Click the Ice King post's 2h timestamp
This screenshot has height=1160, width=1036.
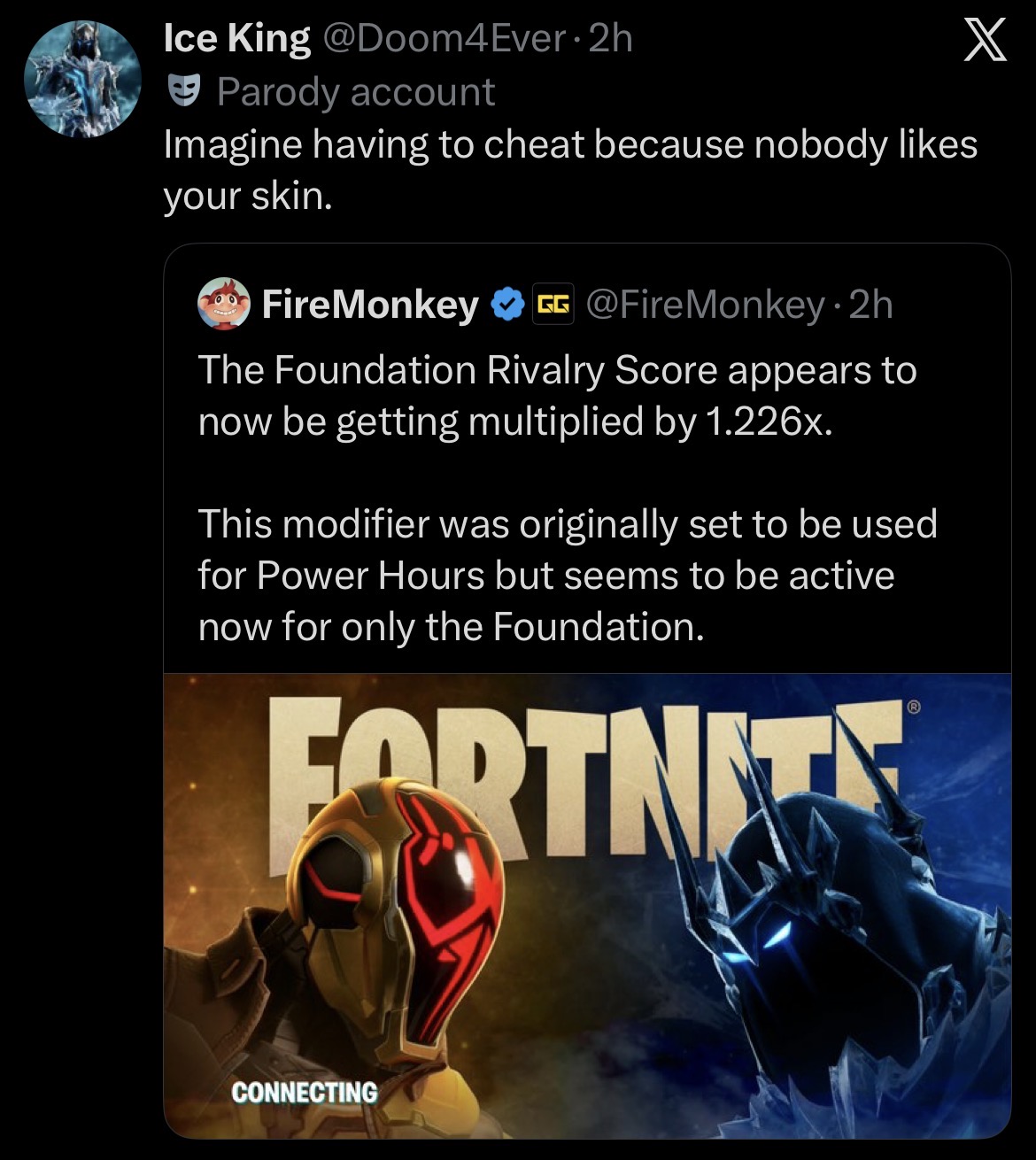610,38
